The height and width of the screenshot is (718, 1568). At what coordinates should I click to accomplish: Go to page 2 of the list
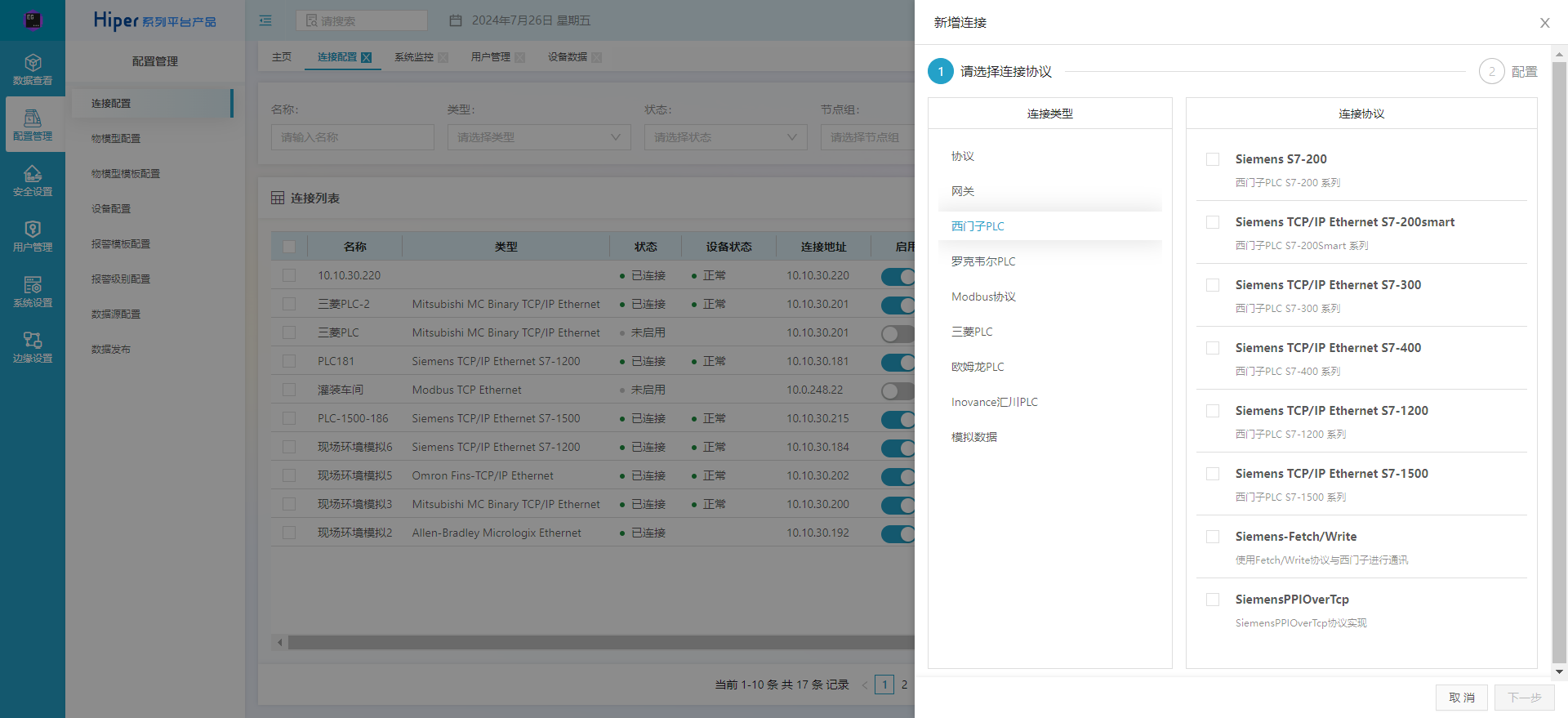coord(904,685)
